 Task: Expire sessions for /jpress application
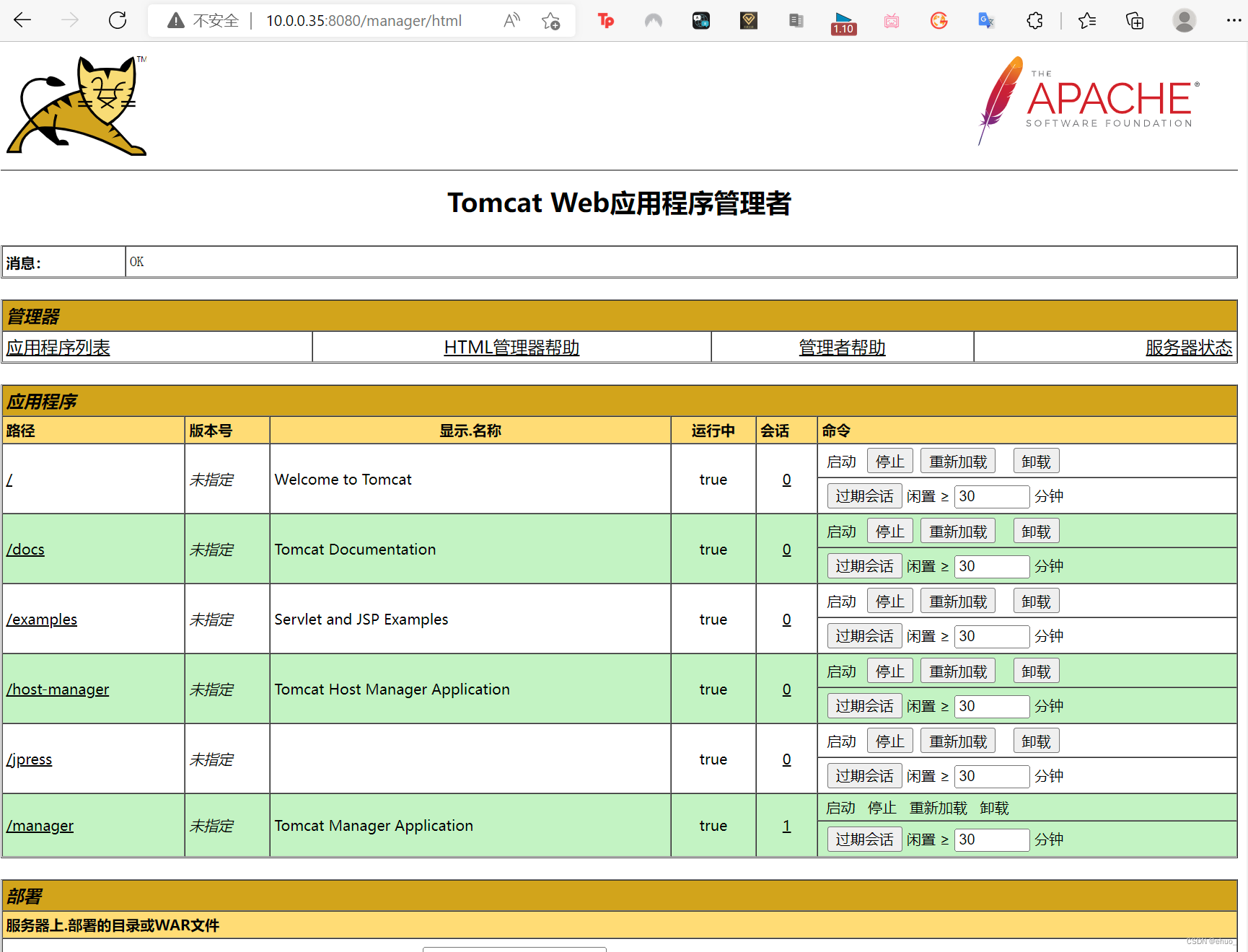[864, 776]
